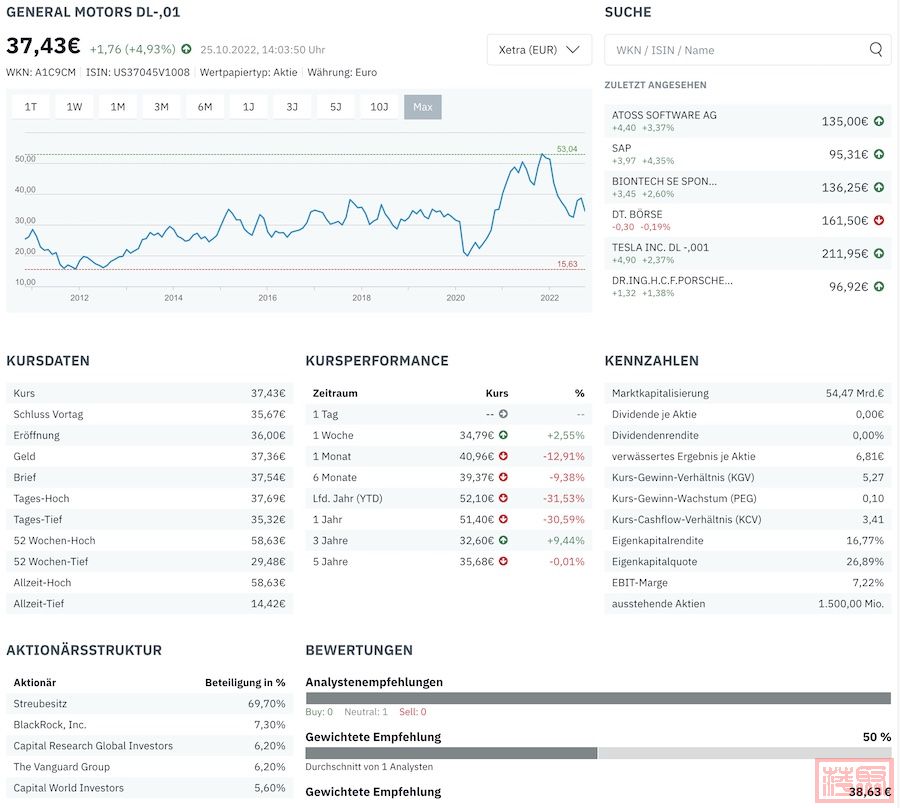
Task: Switch chart to 1T range
Action: [x=31, y=107]
